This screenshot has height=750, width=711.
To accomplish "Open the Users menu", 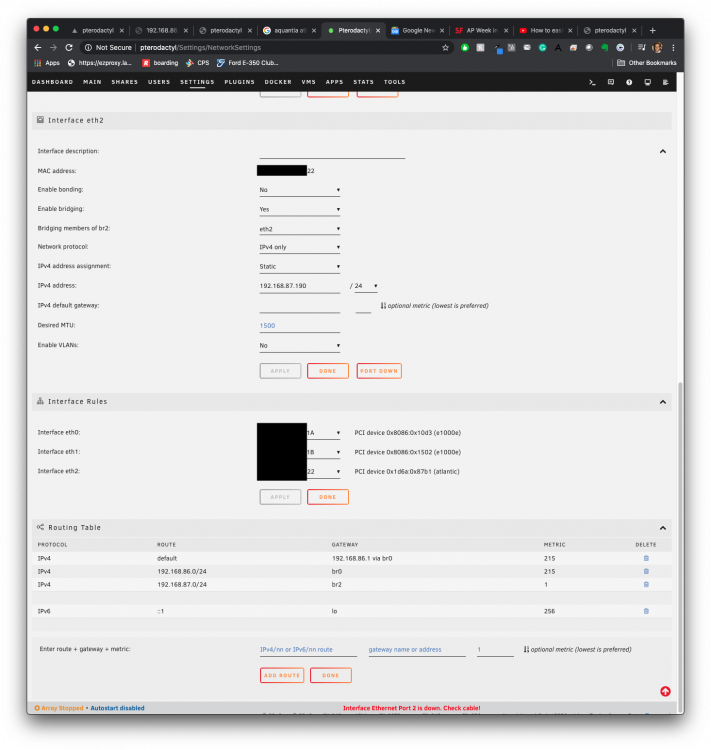I will click(159, 82).
